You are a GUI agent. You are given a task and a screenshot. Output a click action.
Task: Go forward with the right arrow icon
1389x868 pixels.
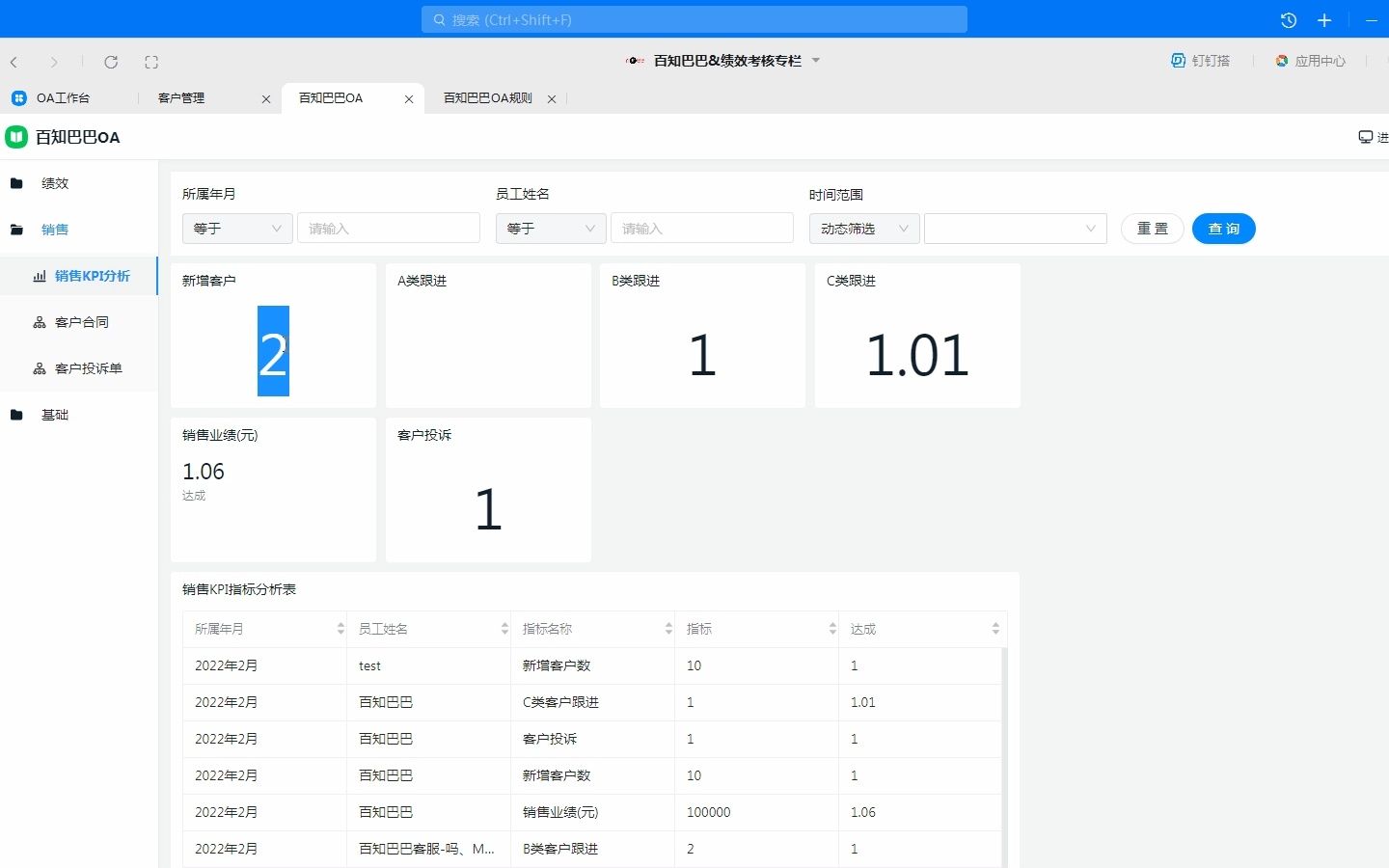[54, 62]
